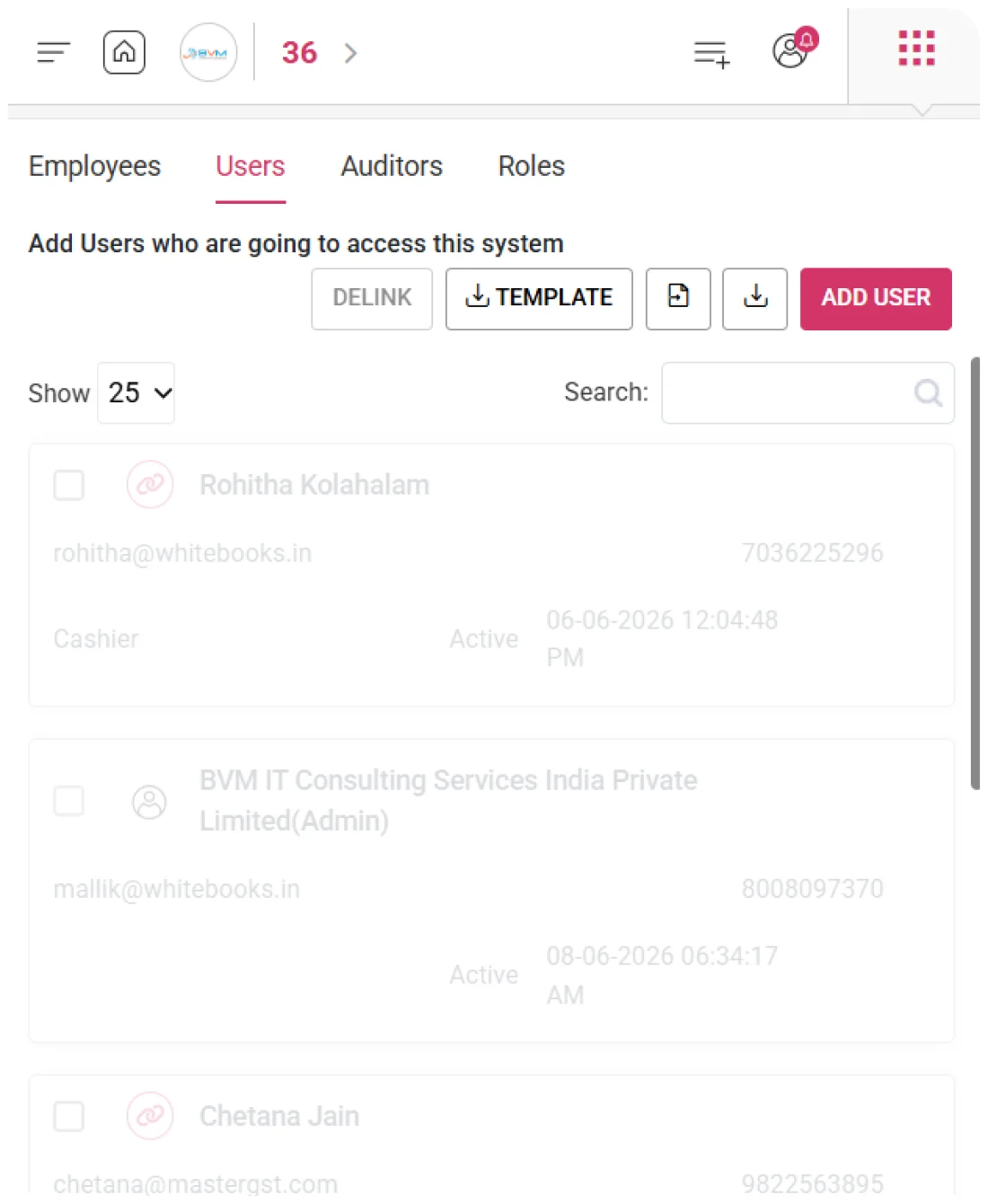Click the ADD USER button
The width and height of the screenshot is (988, 1204).
pyautogui.click(x=876, y=298)
